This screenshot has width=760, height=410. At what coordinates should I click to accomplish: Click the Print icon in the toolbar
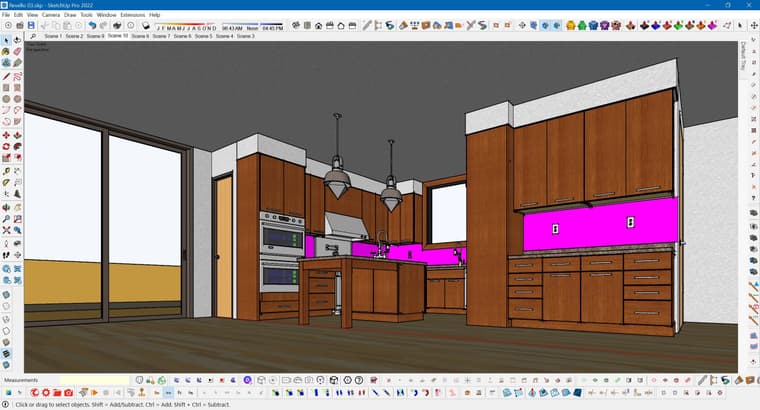(x=118, y=25)
